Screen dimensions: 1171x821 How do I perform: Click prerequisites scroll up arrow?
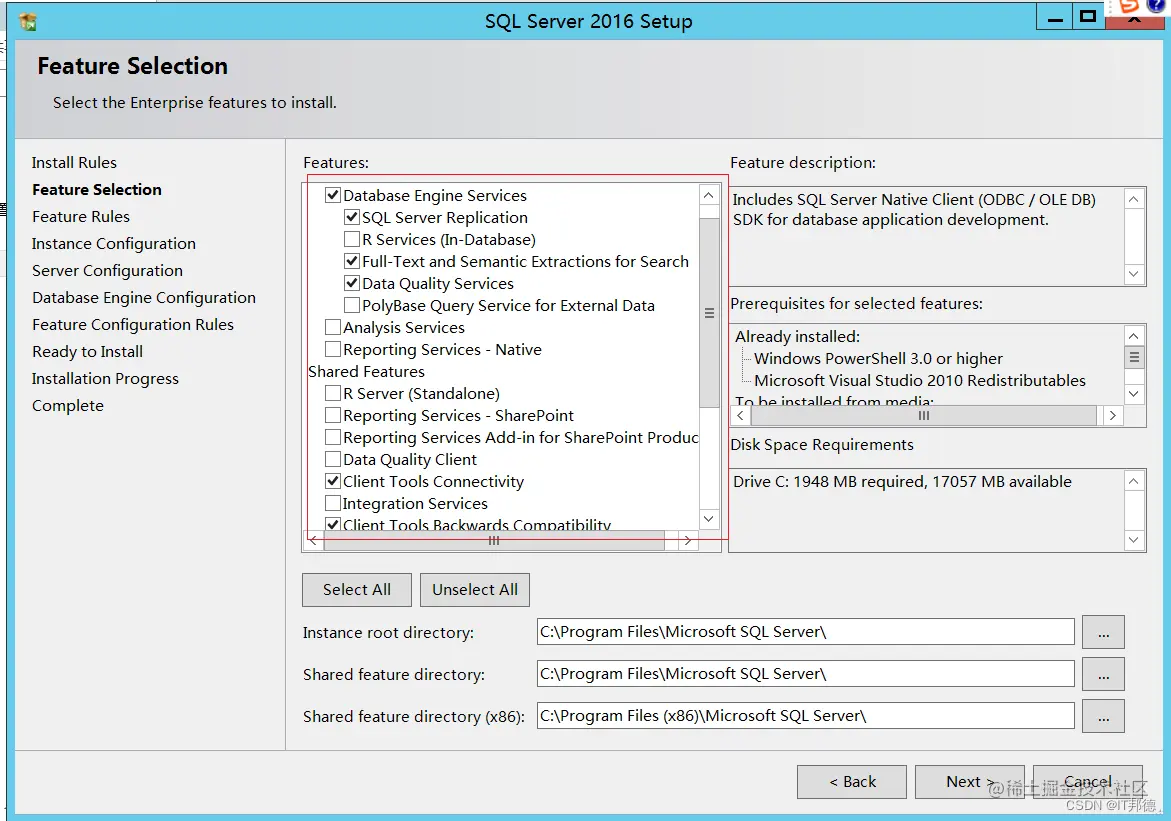1134,336
